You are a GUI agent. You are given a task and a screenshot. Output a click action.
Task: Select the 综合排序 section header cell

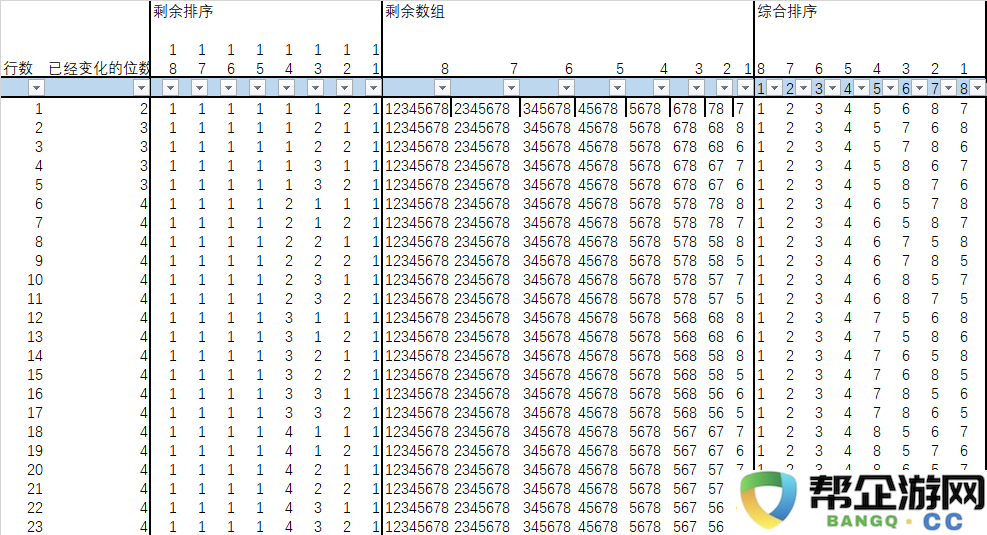(787, 11)
